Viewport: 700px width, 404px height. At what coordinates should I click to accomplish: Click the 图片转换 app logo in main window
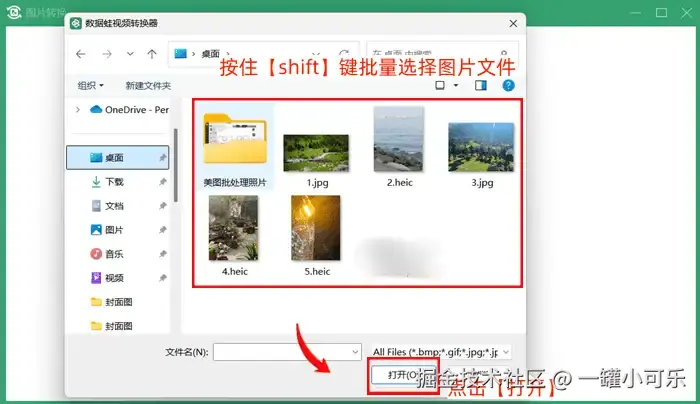(x=14, y=12)
